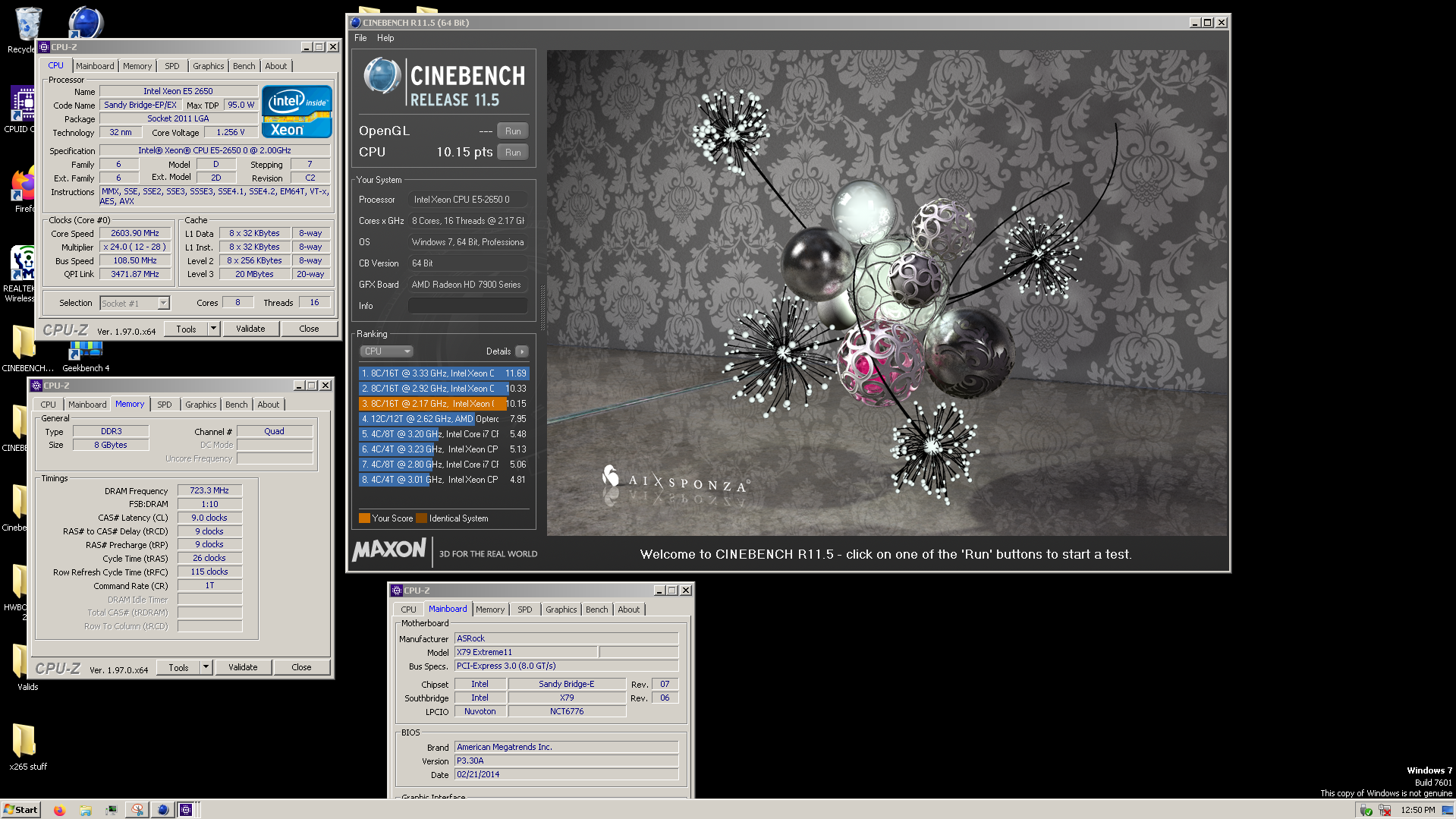Open Graphics tab in Mainboard CPU-Z window
1456x819 pixels.
coord(561,610)
